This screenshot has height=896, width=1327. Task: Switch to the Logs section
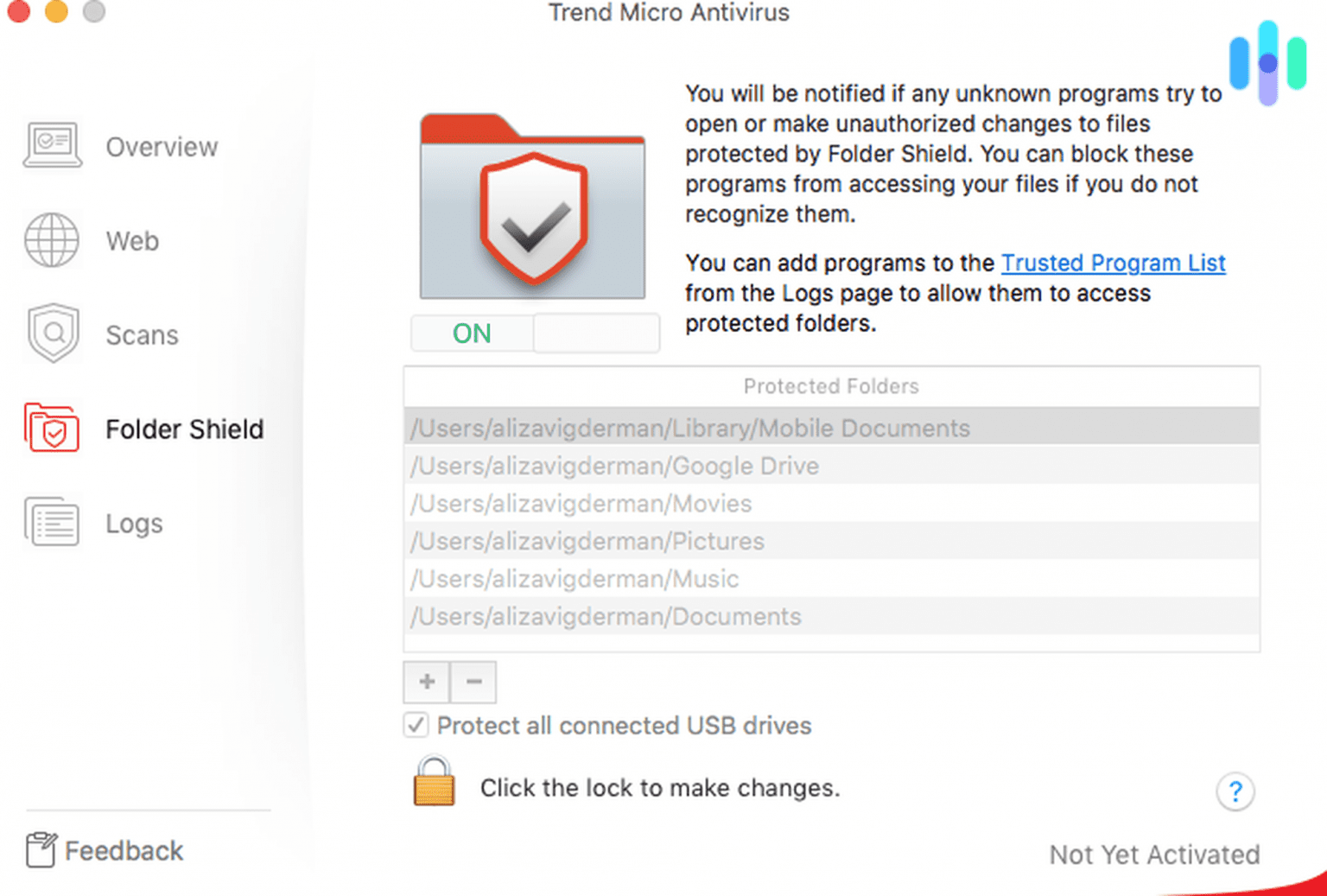click(134, 522)
